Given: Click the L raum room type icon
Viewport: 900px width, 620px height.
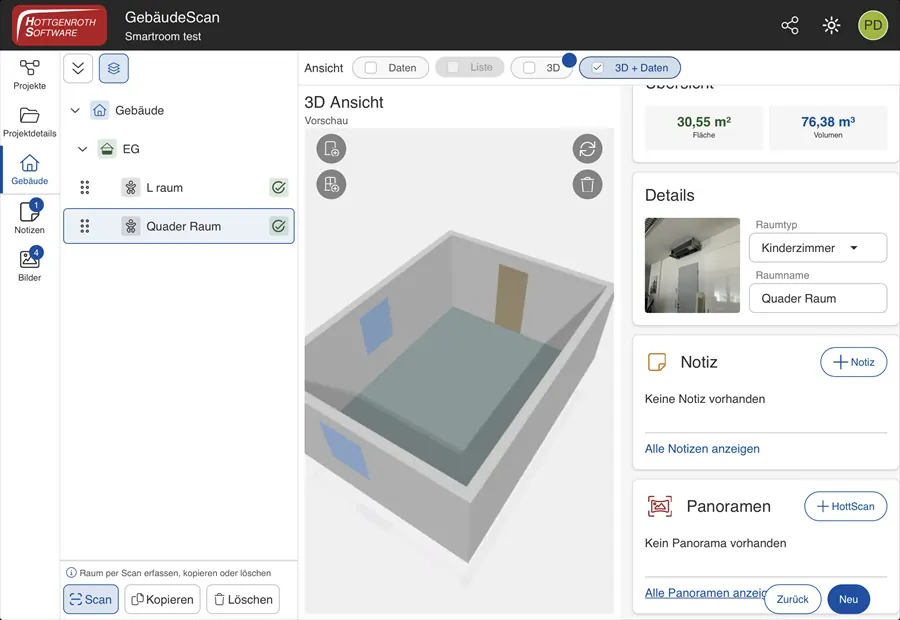Looking at the screenshot, I should 131,188.
